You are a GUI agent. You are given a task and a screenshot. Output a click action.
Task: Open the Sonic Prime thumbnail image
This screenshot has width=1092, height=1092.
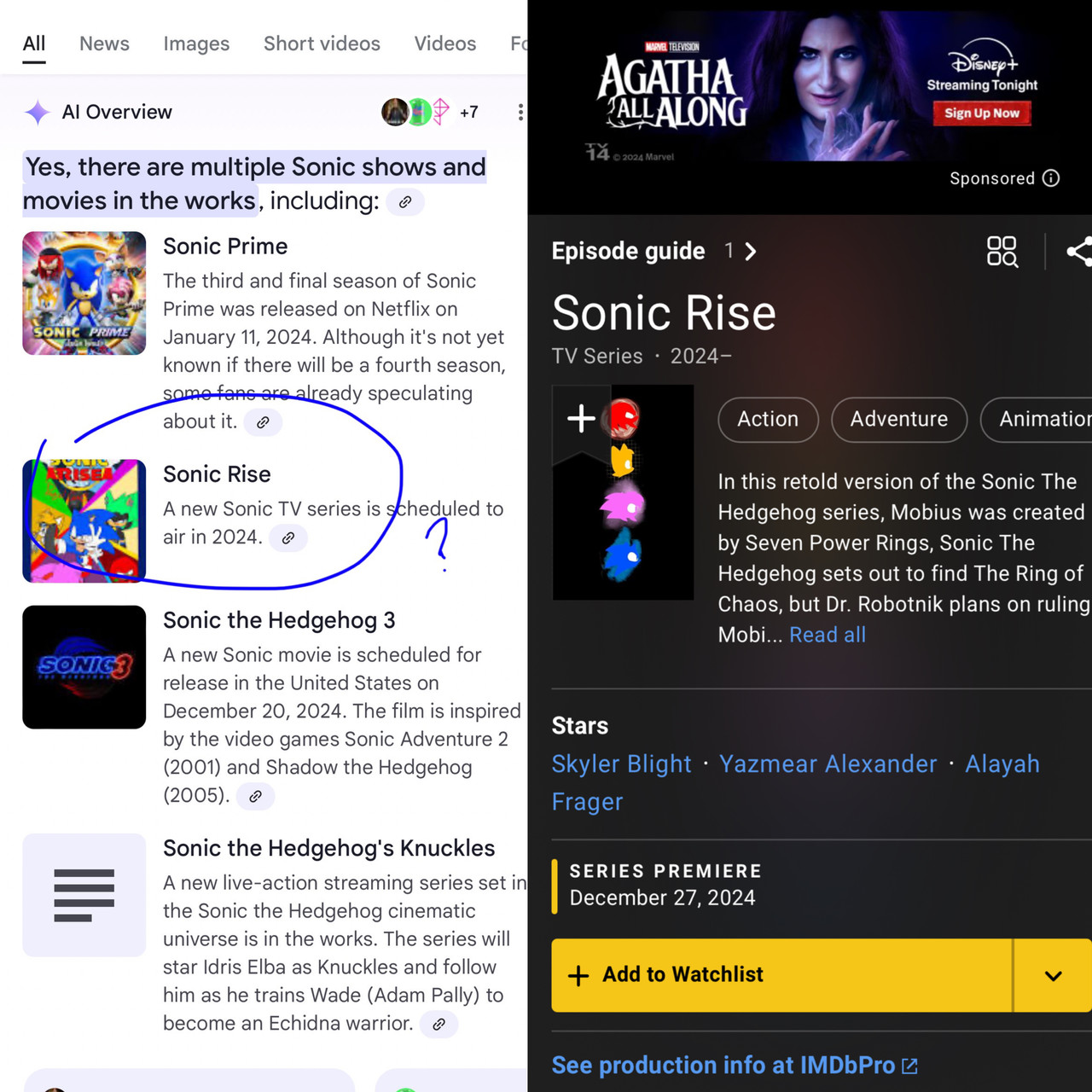pyautogui.click(x=84, y=293)
